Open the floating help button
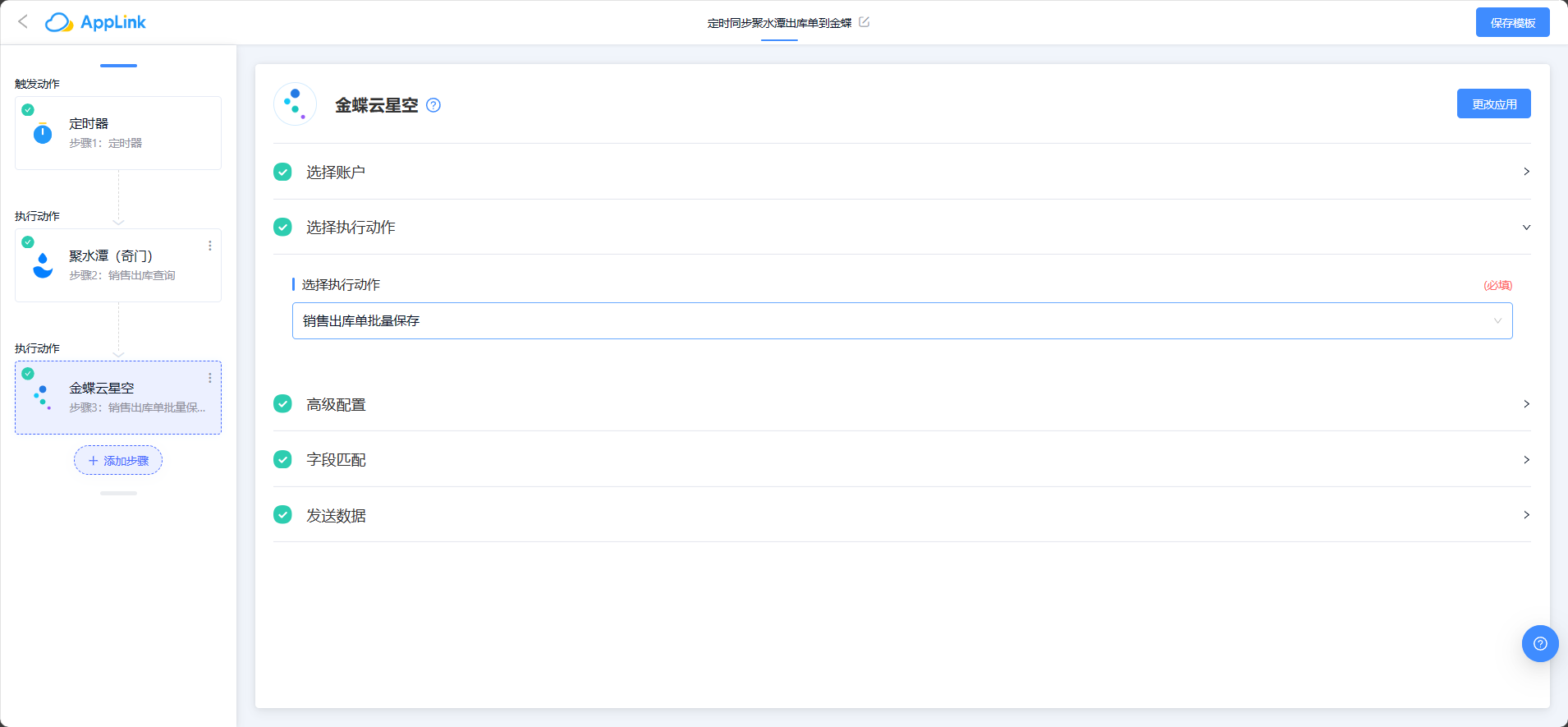Viewport: 1568px width, 727px height. [x=1540, y=643]
